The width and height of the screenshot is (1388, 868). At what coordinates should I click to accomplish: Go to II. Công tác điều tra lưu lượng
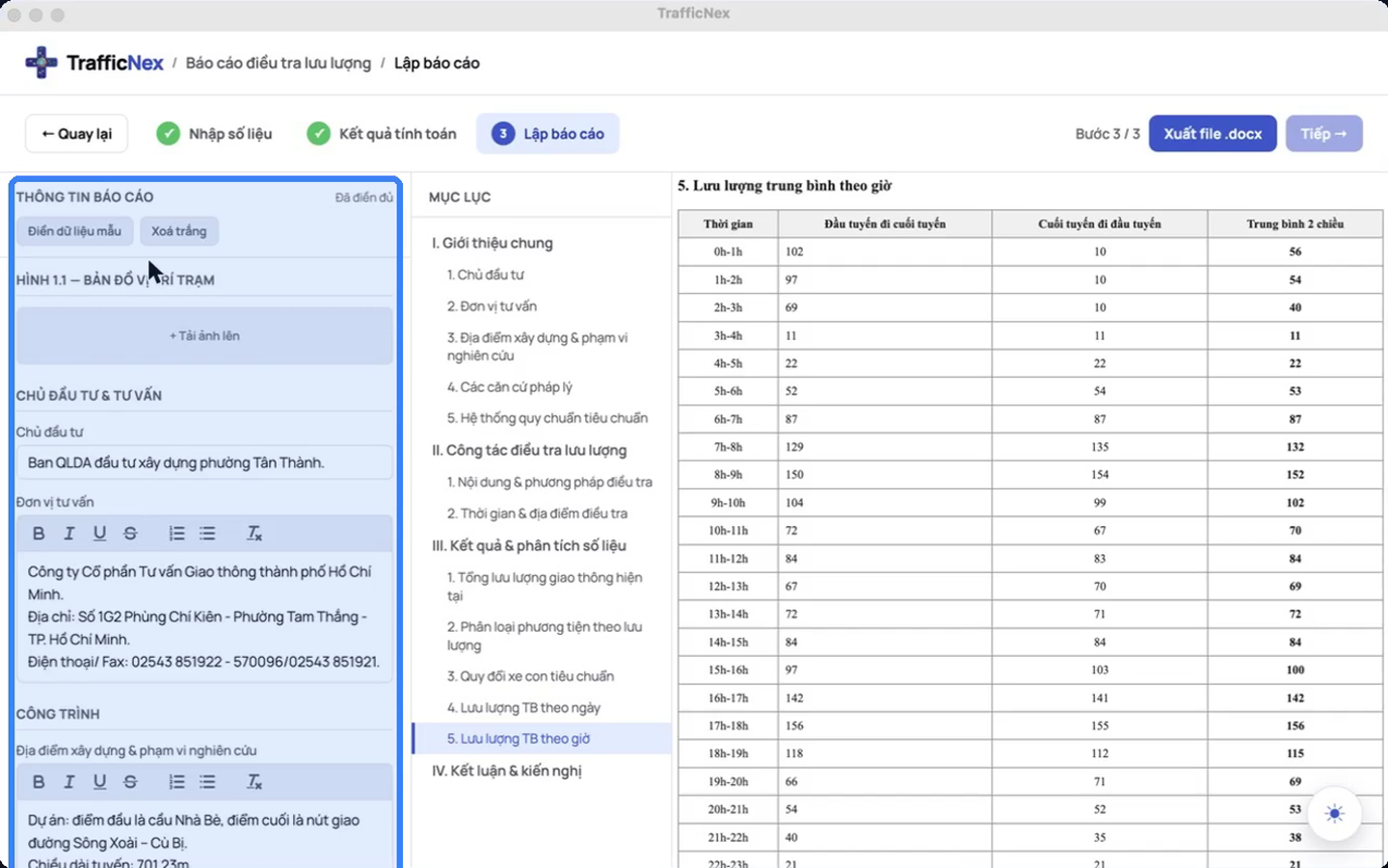point(529,450)
